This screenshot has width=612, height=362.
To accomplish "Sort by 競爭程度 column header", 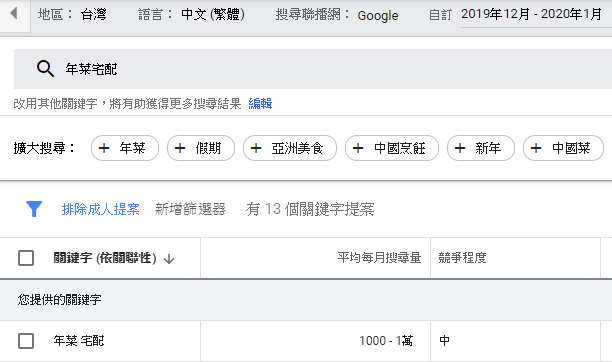I will (462, 258).
